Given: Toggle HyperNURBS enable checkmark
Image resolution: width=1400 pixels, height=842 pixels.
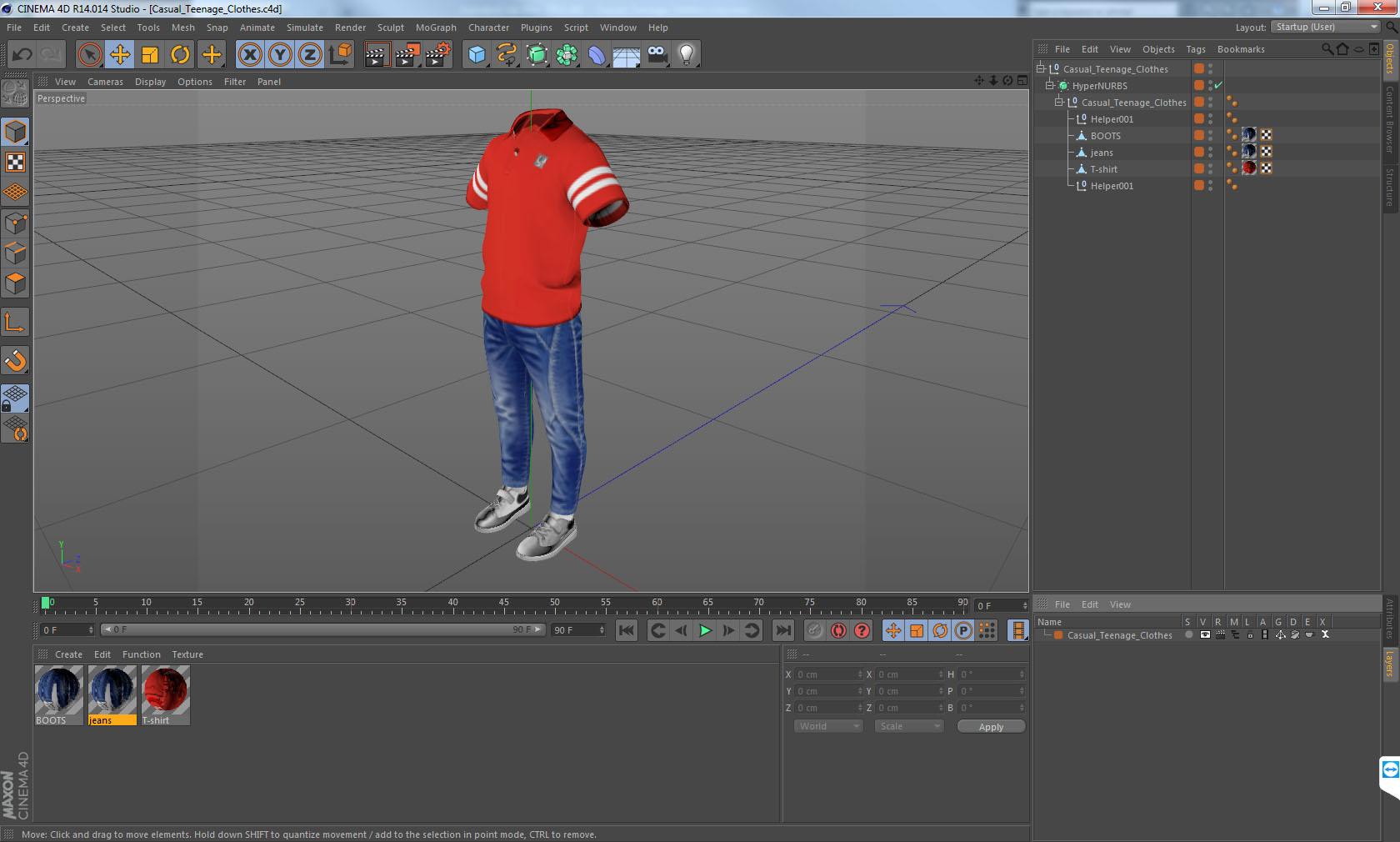Looking at the screenshot, I should [x=1218, y=85].
